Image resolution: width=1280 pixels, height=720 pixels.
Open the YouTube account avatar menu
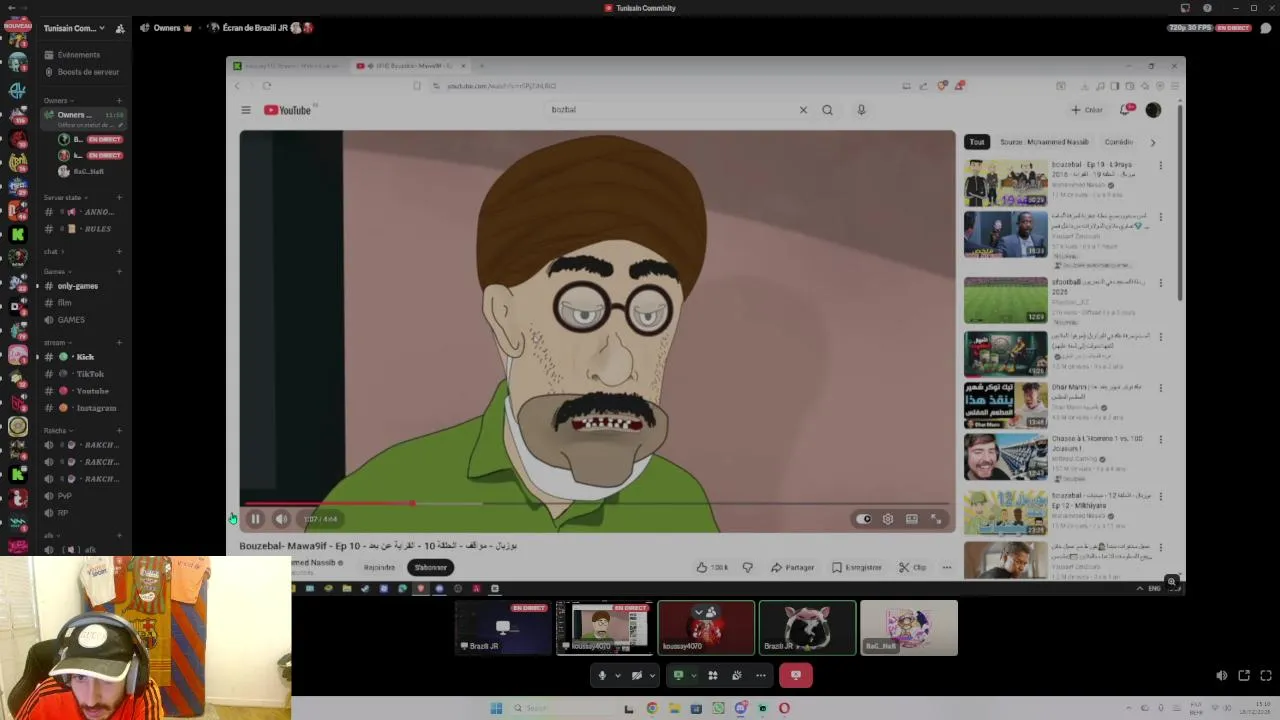(1153, 110)
